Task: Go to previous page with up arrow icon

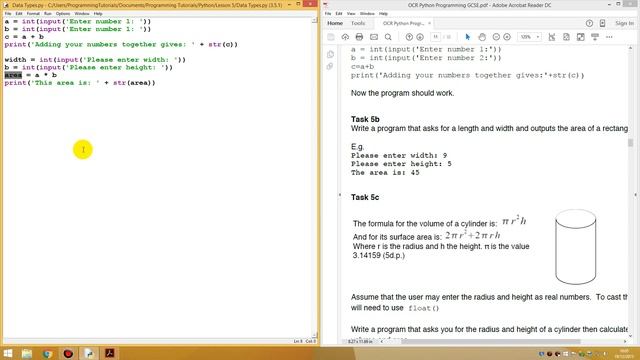Action: (409, 37)
